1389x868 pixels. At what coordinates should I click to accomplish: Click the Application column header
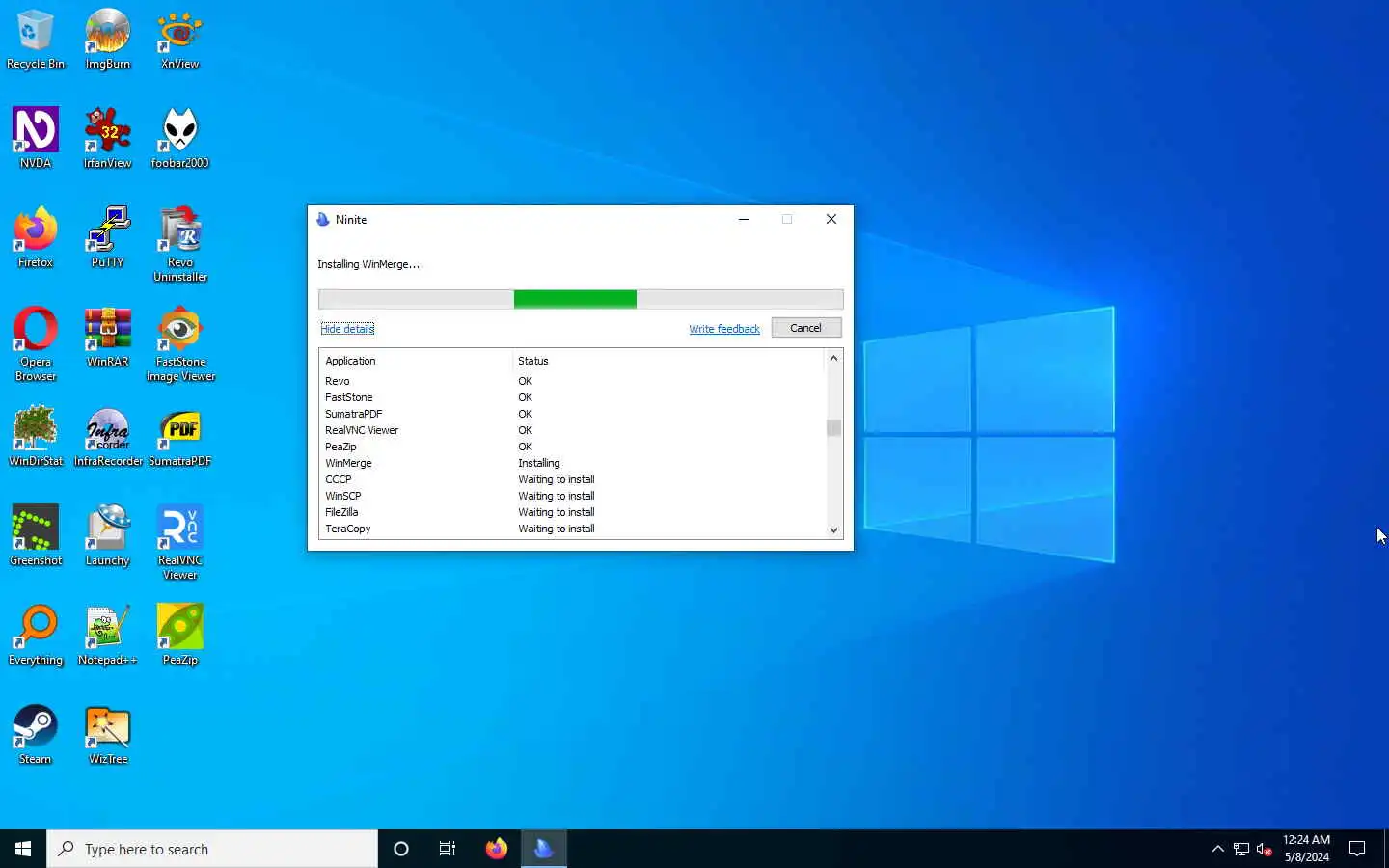[x=416, y=361]
